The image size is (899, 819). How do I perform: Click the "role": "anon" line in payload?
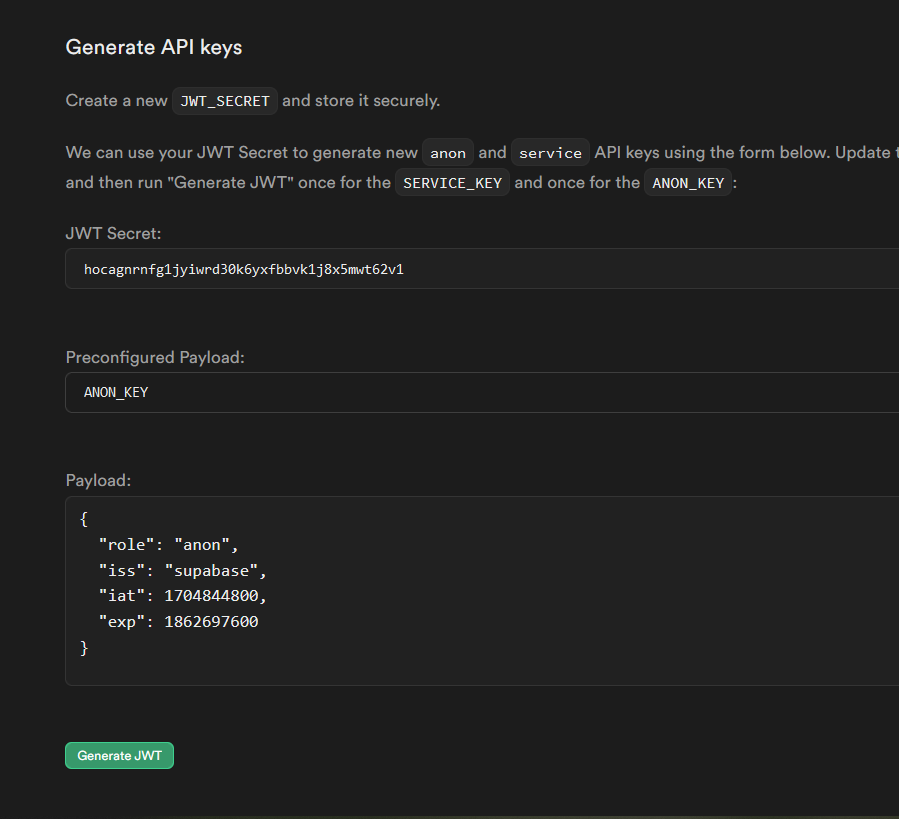(x=169, y=545)
